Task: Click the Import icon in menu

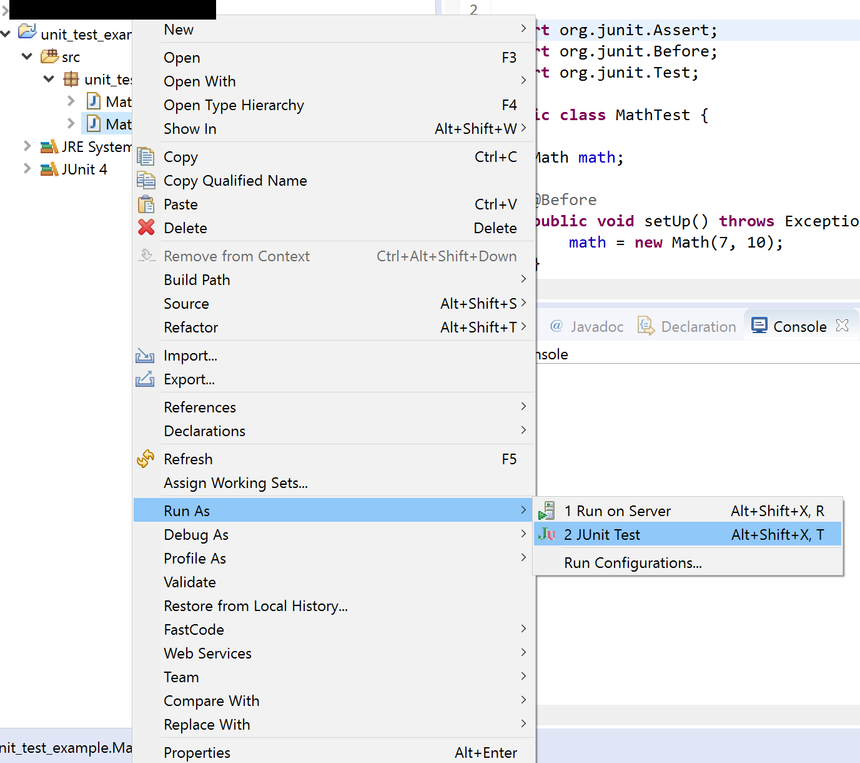Action: [146, 356]
